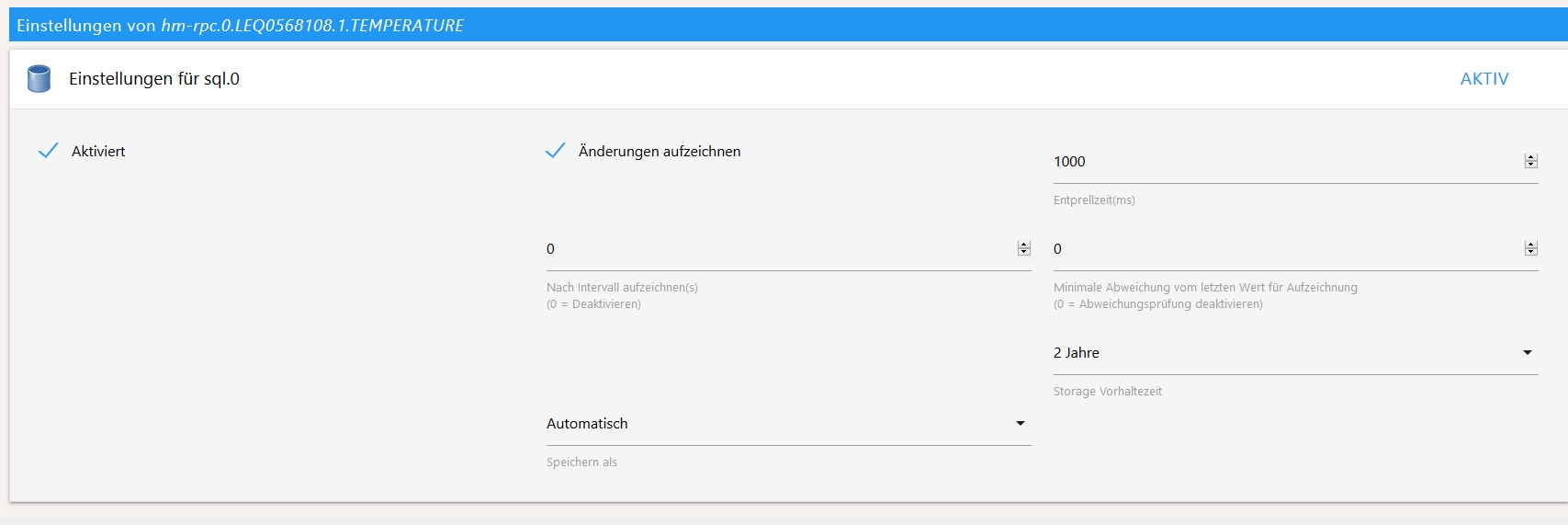Expand the Speichern als dropdown arrow
Screen dimensions: 1568x525
tap(1020, 424)
